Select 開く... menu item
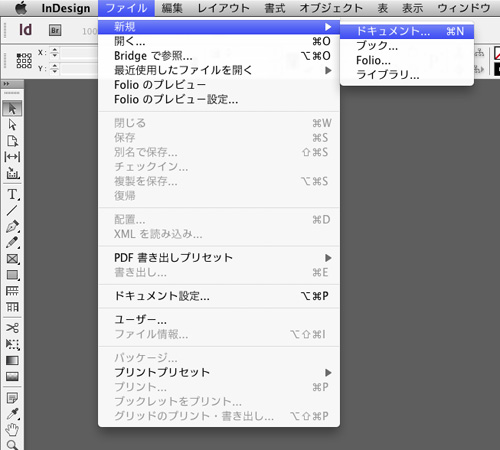Image resolution: width=500 pixels, height=450 pixels. (219, 41)
